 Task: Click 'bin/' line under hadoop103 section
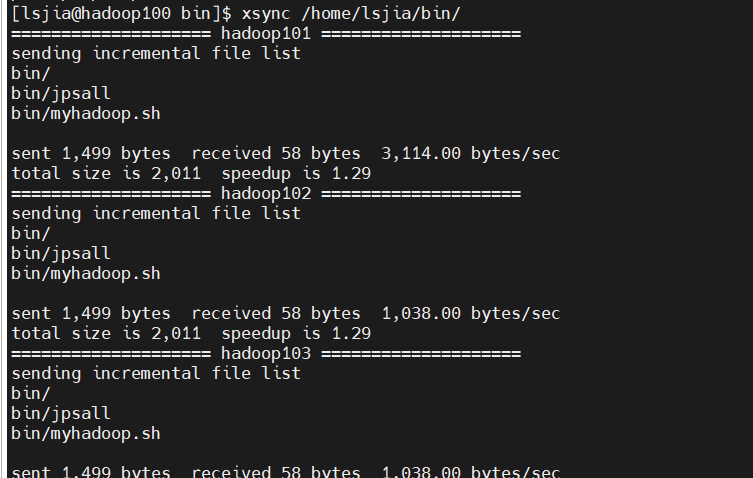[31, 393]
